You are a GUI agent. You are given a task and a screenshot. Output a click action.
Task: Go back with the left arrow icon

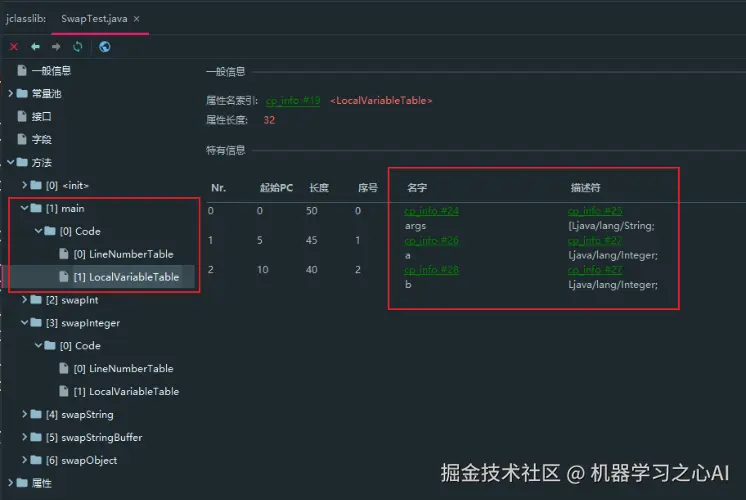point(35,47)
